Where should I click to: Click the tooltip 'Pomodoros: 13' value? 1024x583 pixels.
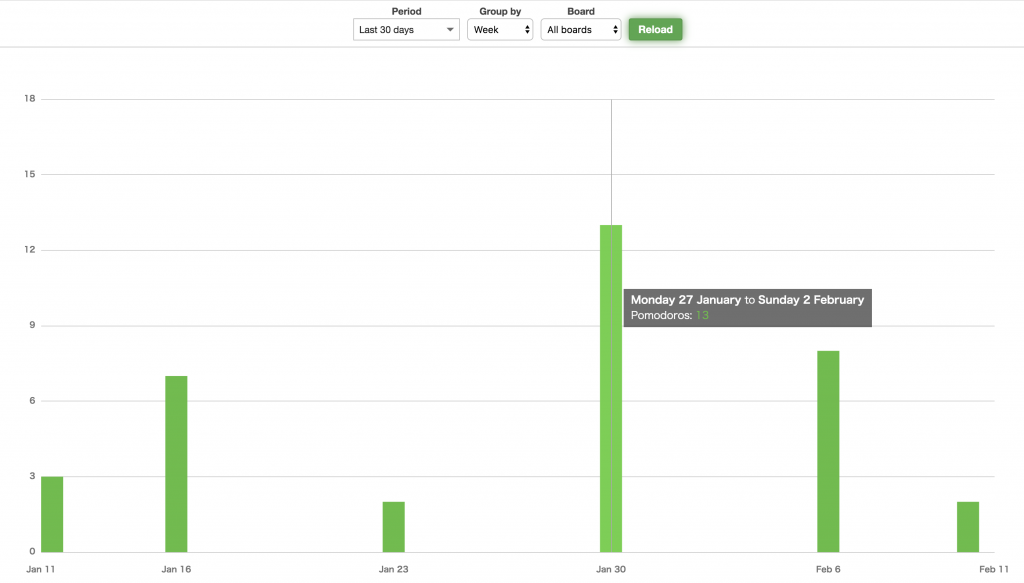pos(702,315)
